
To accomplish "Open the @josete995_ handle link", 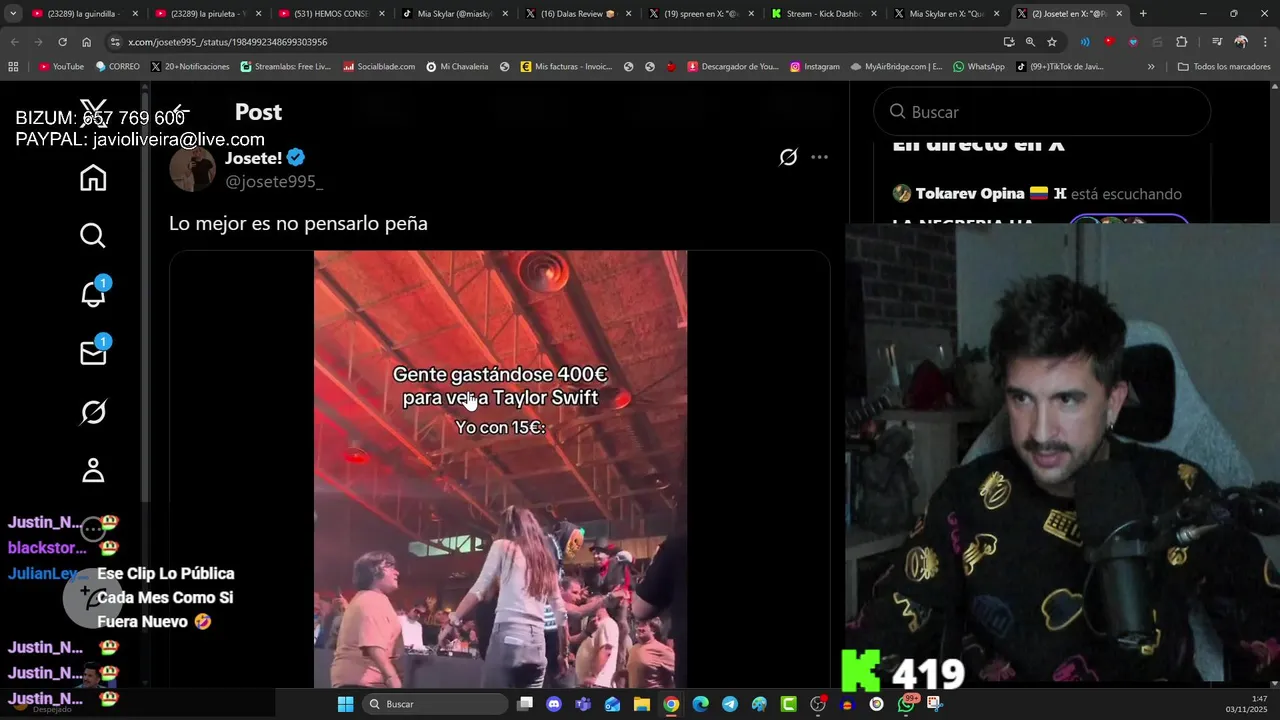I will (x=274, y=181).
